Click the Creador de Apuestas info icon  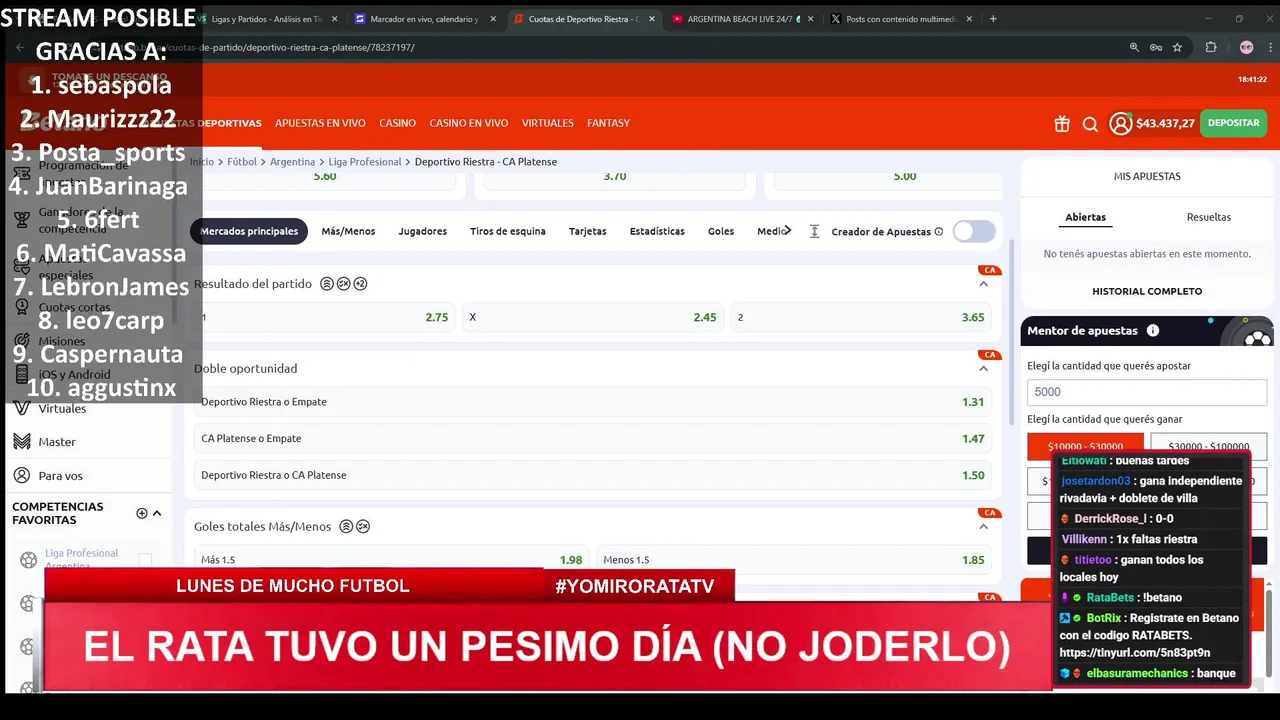pos(938,231)
